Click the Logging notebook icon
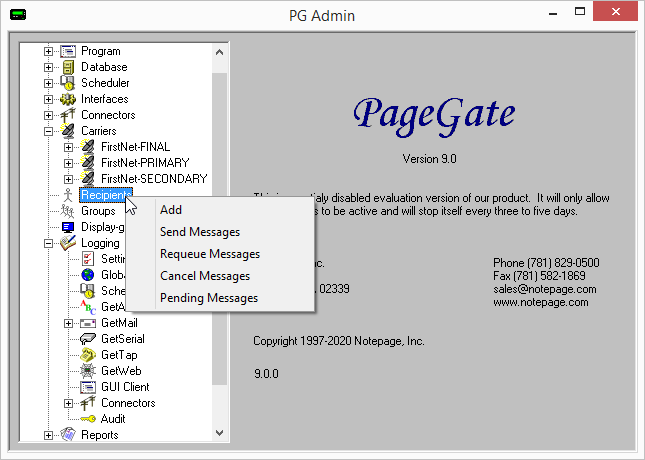Viewport: 645px width, 460px height. pos(68,243)
